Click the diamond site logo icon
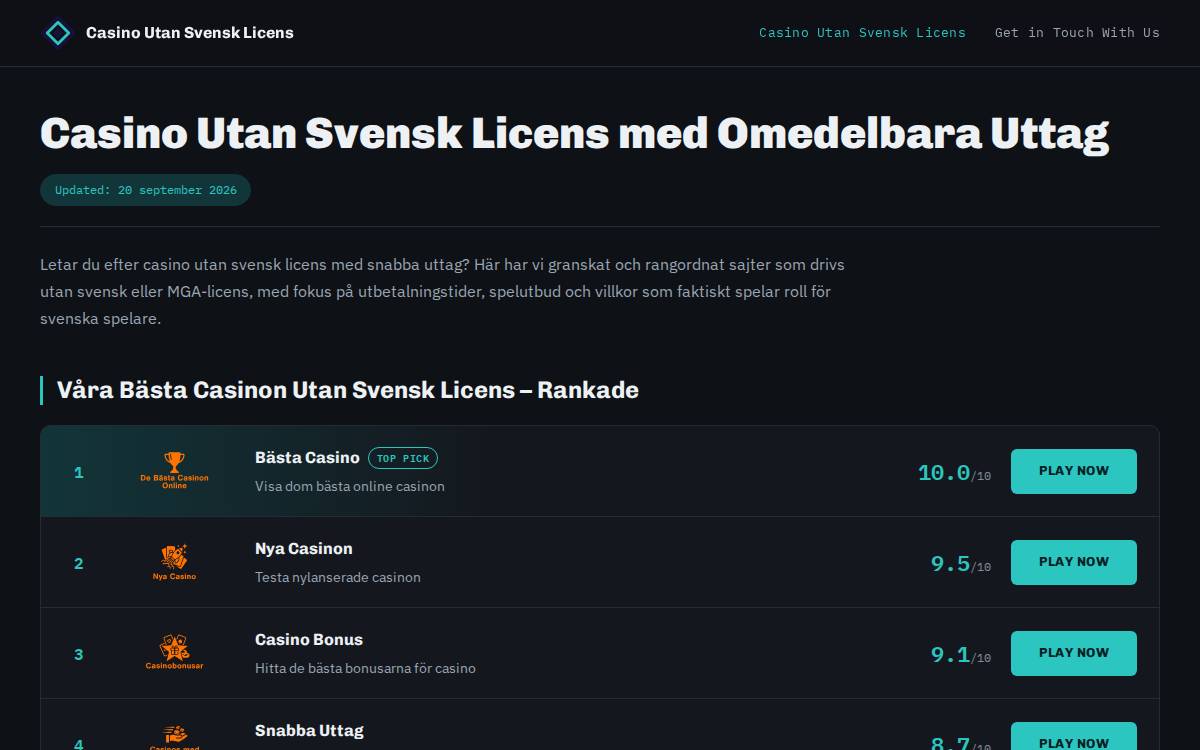The width and height of the screenshot is (1200, 750). (x=58, y=33)
